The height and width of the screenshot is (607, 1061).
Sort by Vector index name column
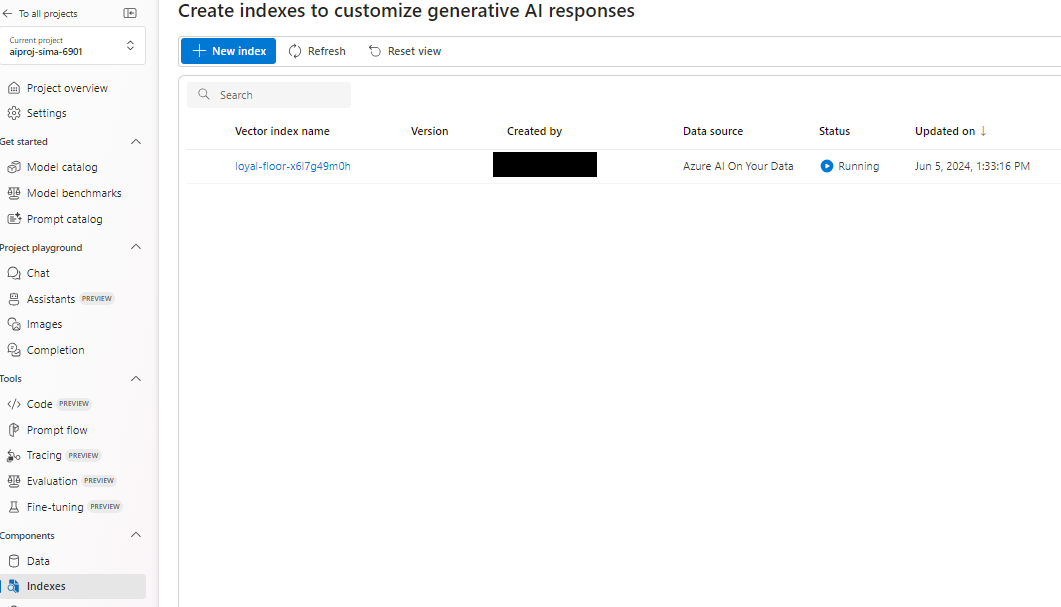click(x=282, y=131)
